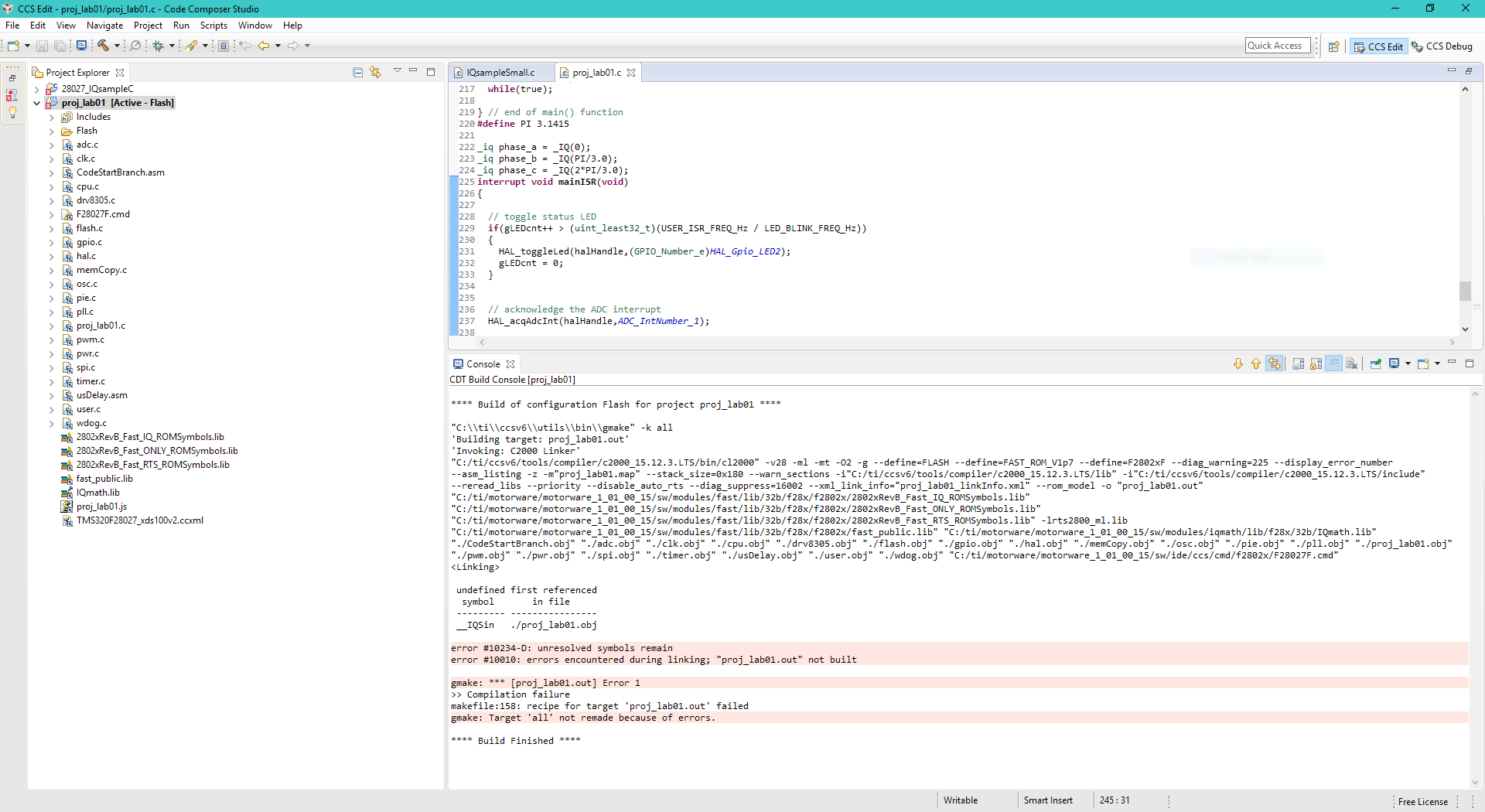Image resolution: width=1485 pixels, height=812 pixels.
Task: Select the Console tab
Action: tap(483, 364)
